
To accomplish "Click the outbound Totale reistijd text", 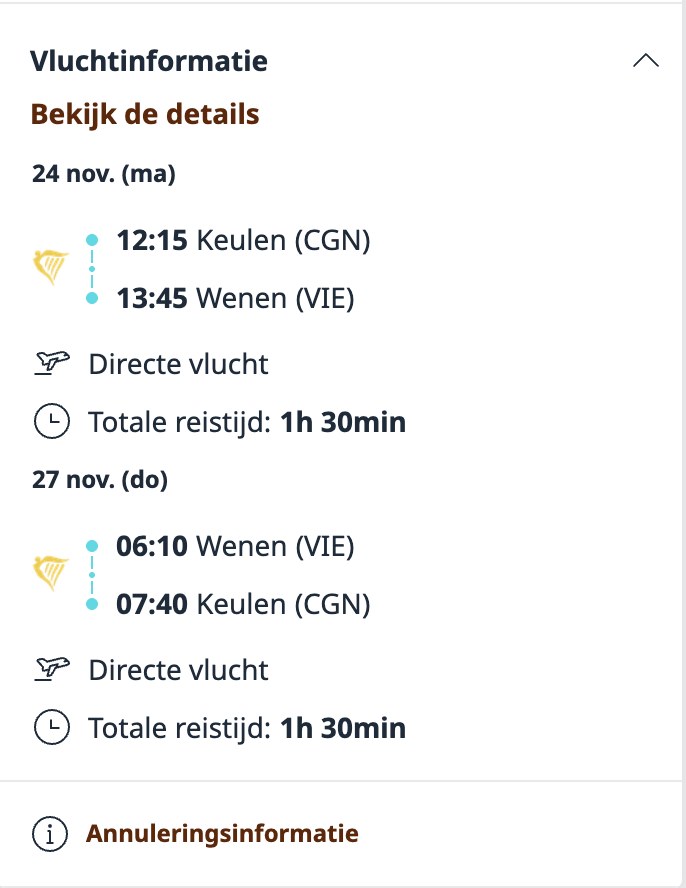I will [x=247, y=423].
